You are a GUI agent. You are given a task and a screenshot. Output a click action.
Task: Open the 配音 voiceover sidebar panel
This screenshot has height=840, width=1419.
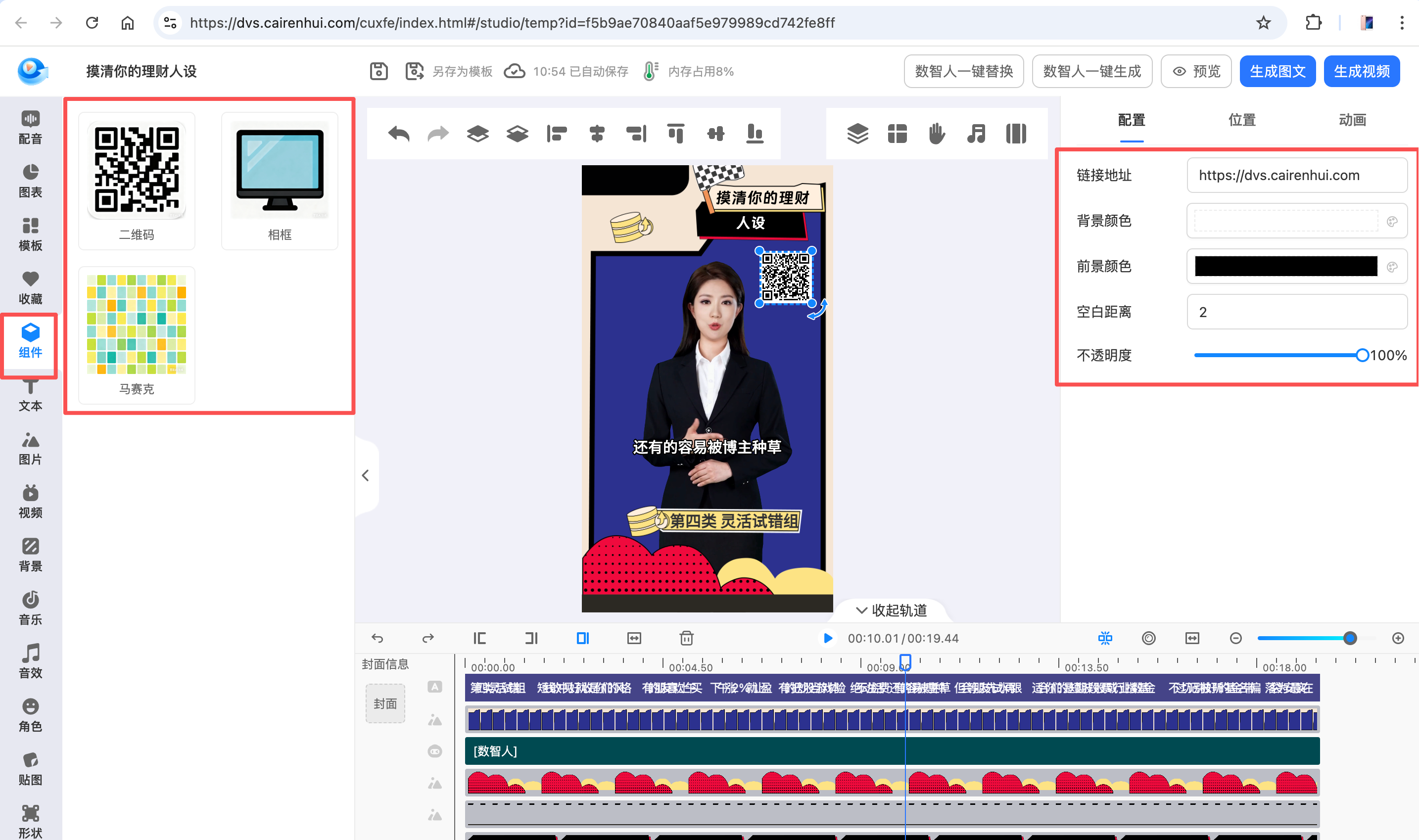(30, 127)
